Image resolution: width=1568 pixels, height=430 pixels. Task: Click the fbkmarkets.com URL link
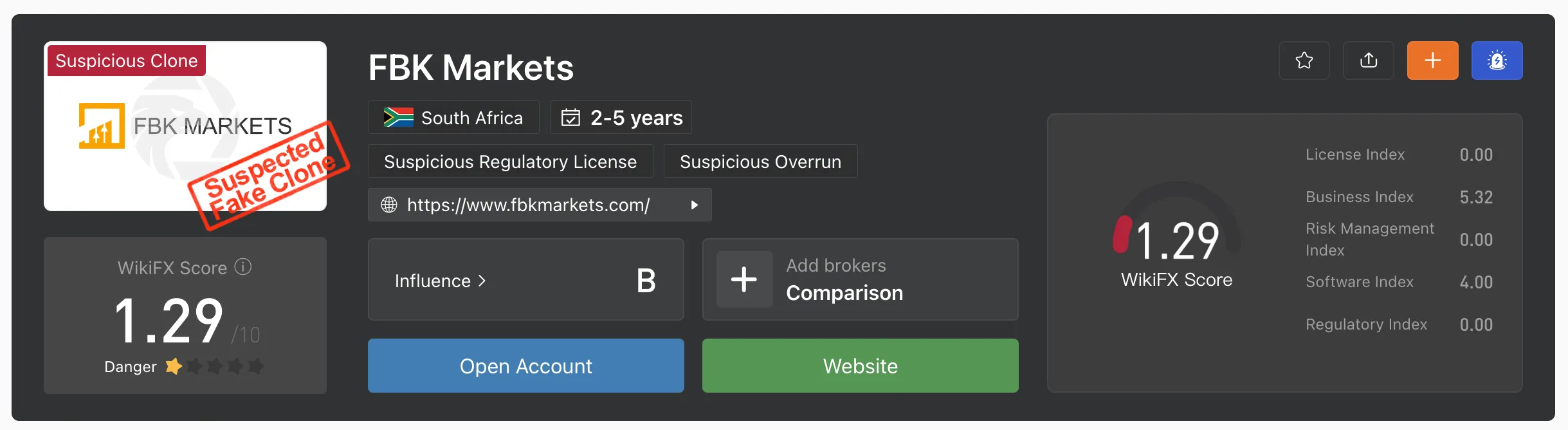[x=528, y=205]
